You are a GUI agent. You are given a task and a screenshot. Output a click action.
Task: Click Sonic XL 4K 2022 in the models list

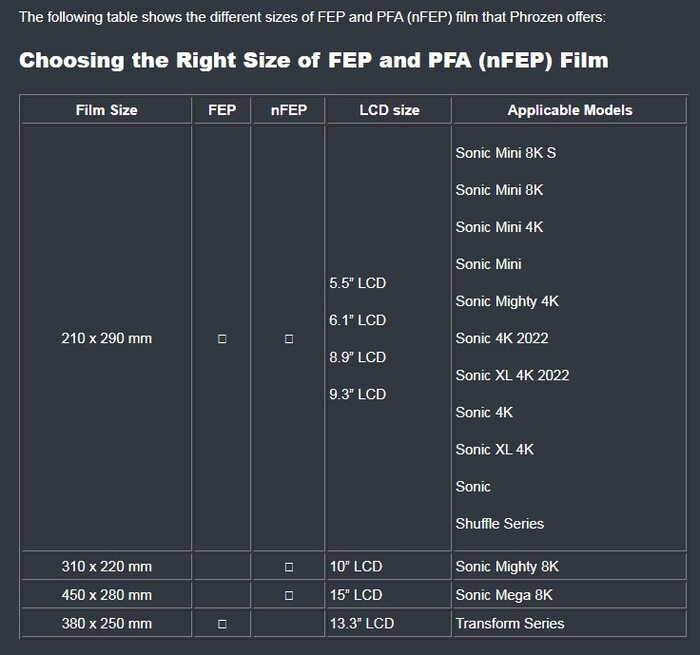(512, 375)
